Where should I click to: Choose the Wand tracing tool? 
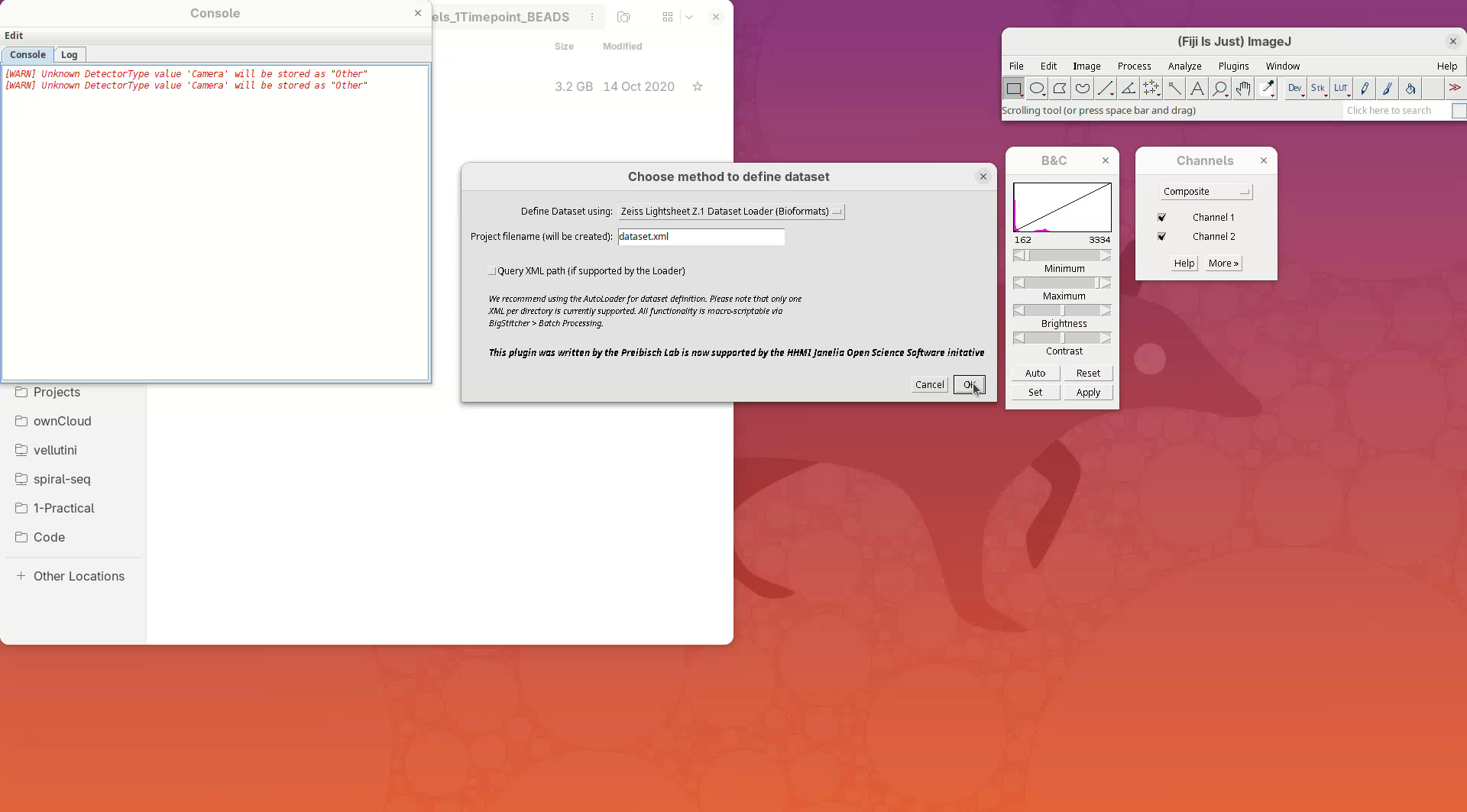click(1174, 89)
